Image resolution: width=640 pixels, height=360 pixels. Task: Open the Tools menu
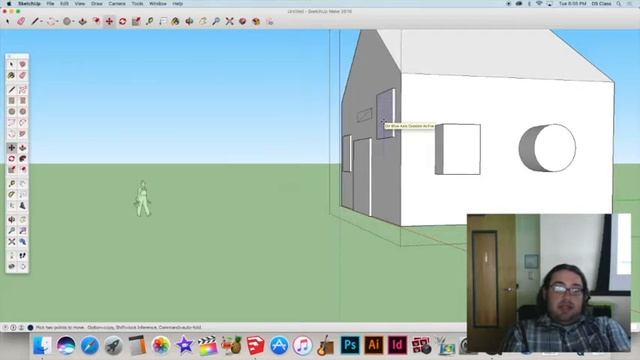[137, 4]
